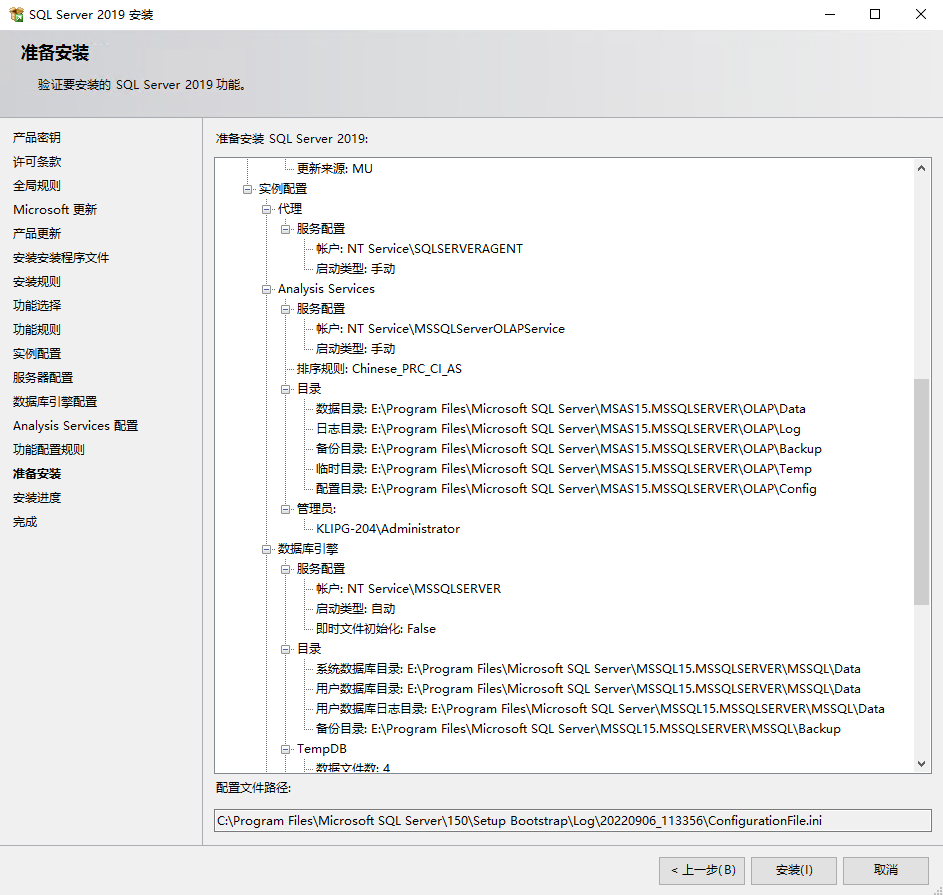Collapse 服务配置 node under 代理

point(286,229)
